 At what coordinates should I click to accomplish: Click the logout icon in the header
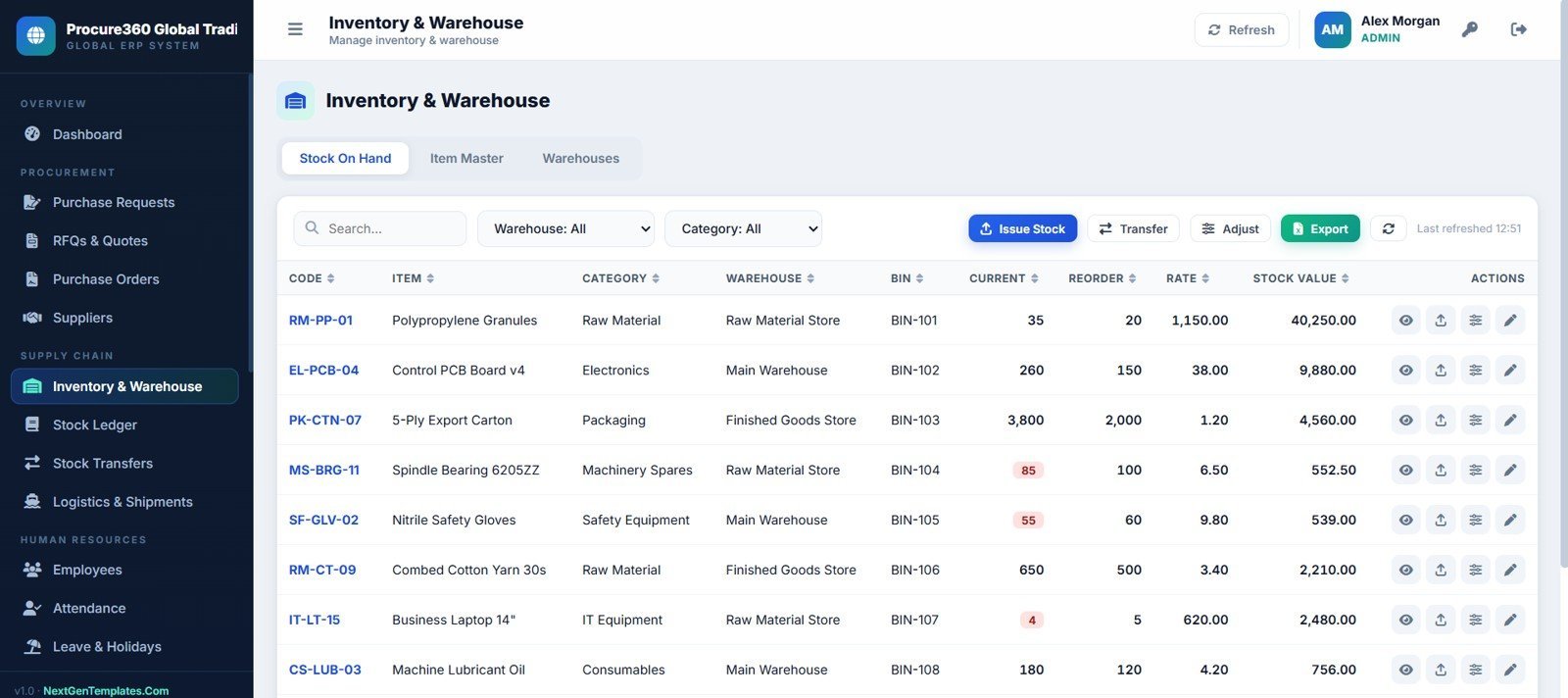pyautogui.click(x=1518, y=29)
